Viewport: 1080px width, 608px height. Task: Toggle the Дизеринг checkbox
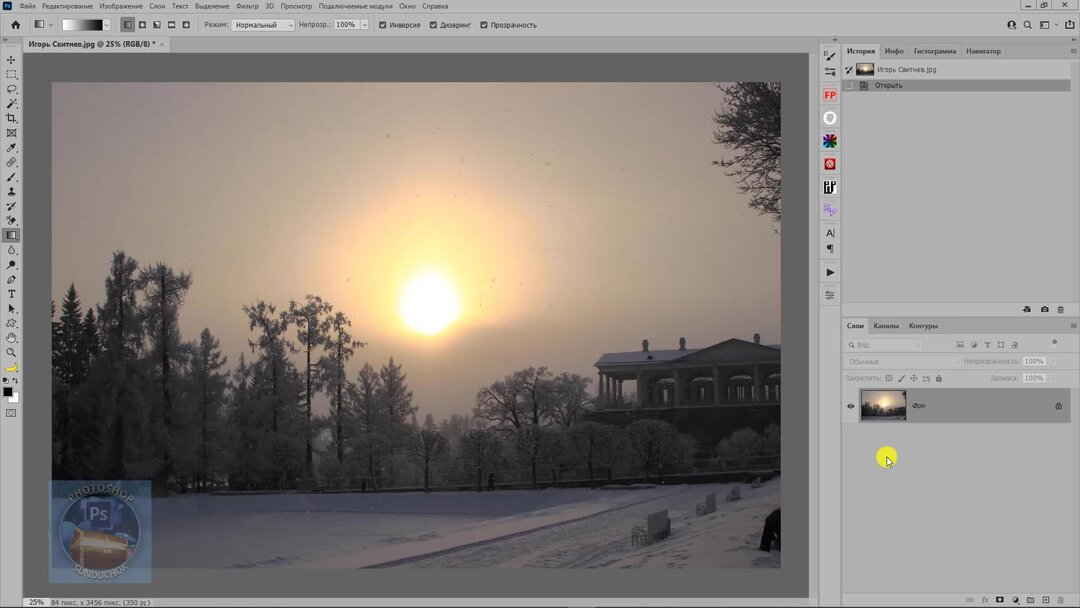pos(433,25)
